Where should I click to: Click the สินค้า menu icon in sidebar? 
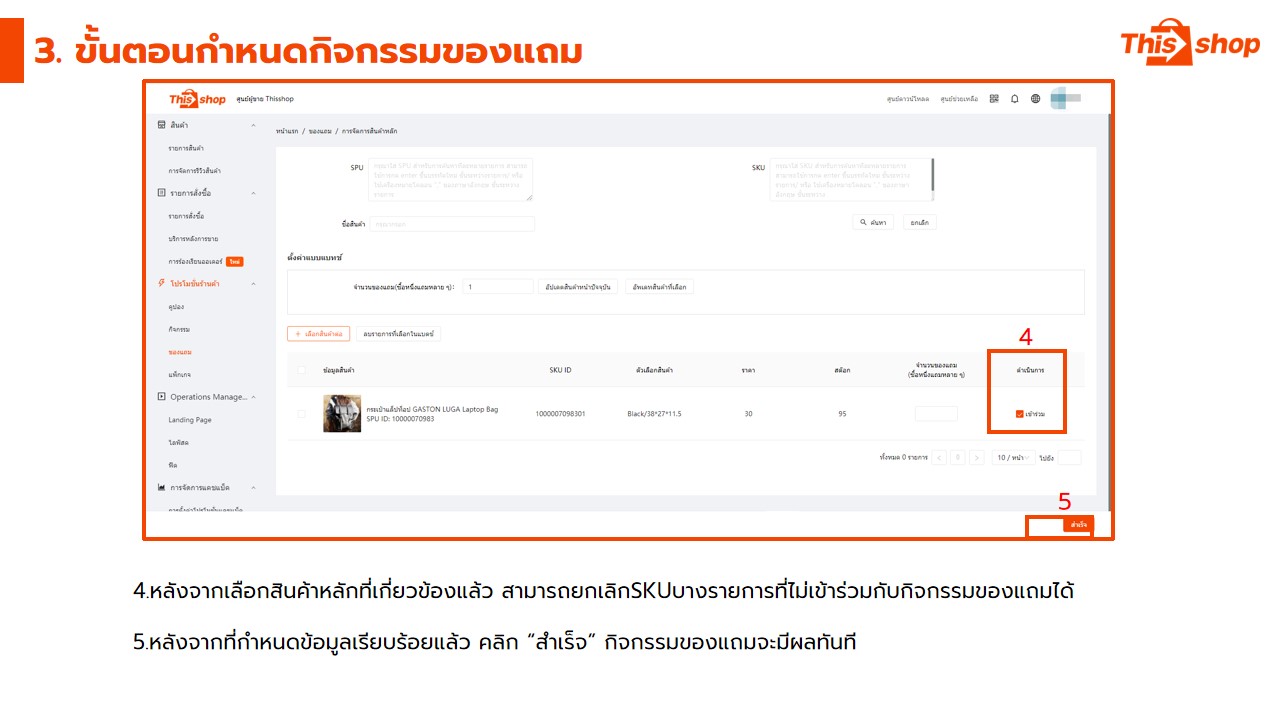[162, 125]
